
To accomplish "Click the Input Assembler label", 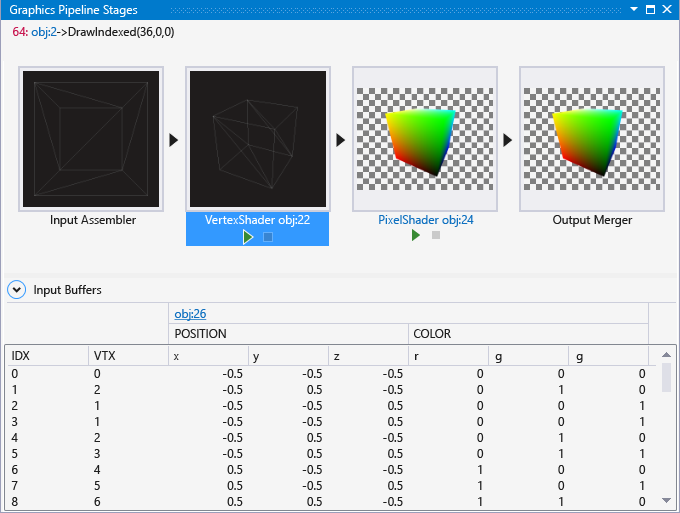I will click(93, 220).
